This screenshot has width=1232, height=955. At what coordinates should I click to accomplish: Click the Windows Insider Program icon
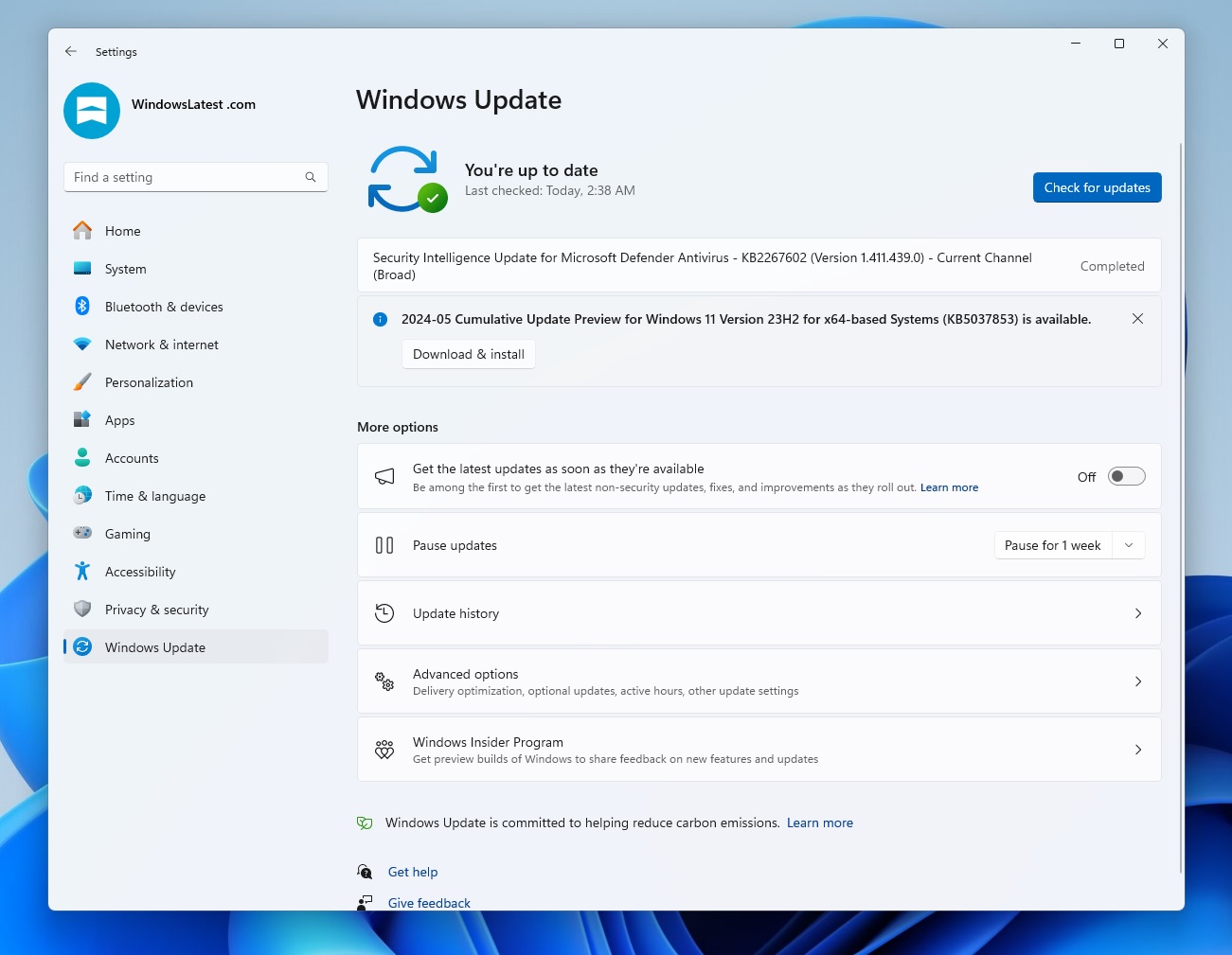[384, 750]
